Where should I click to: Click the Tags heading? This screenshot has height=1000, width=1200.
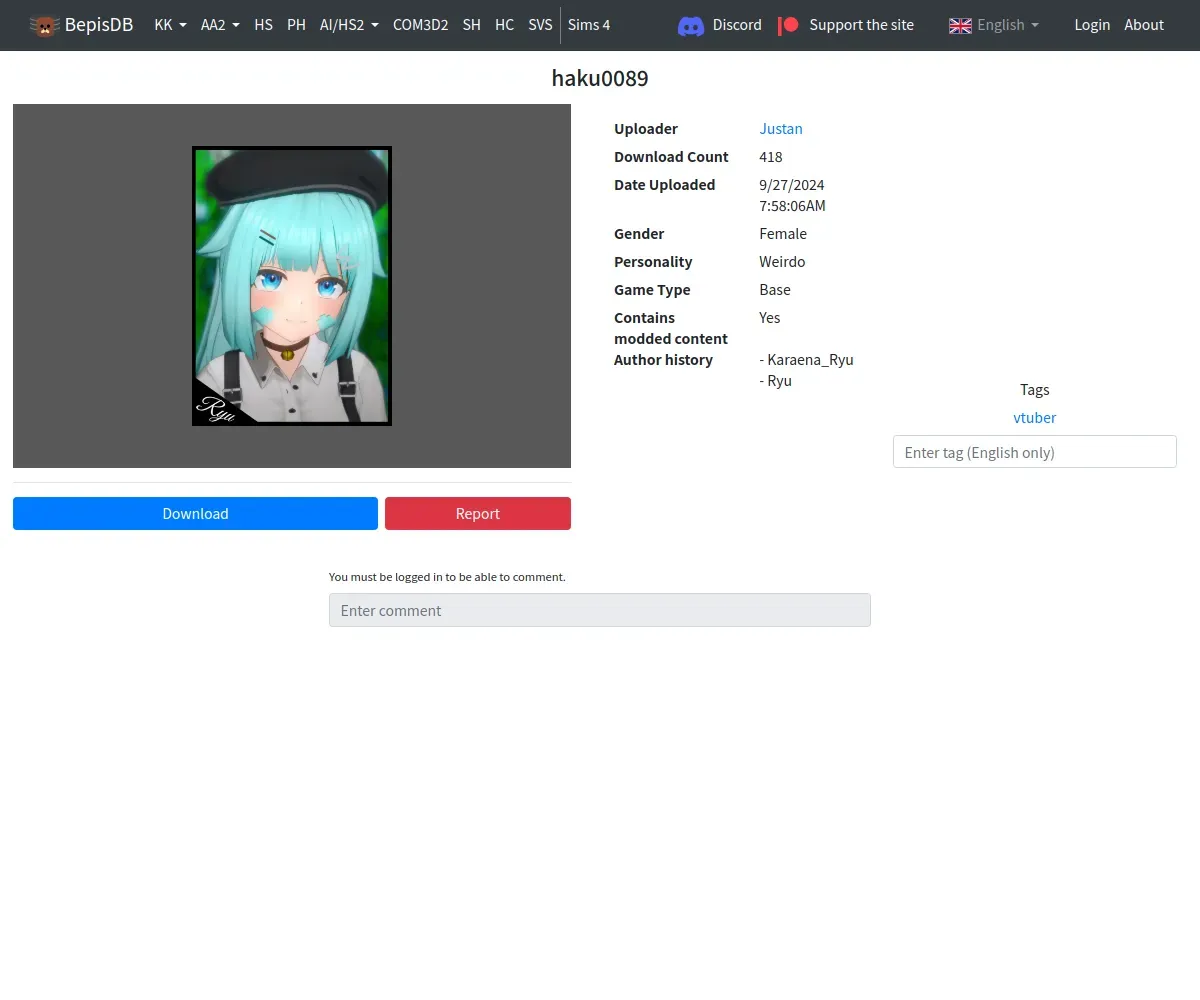[x=1035, y=390]
